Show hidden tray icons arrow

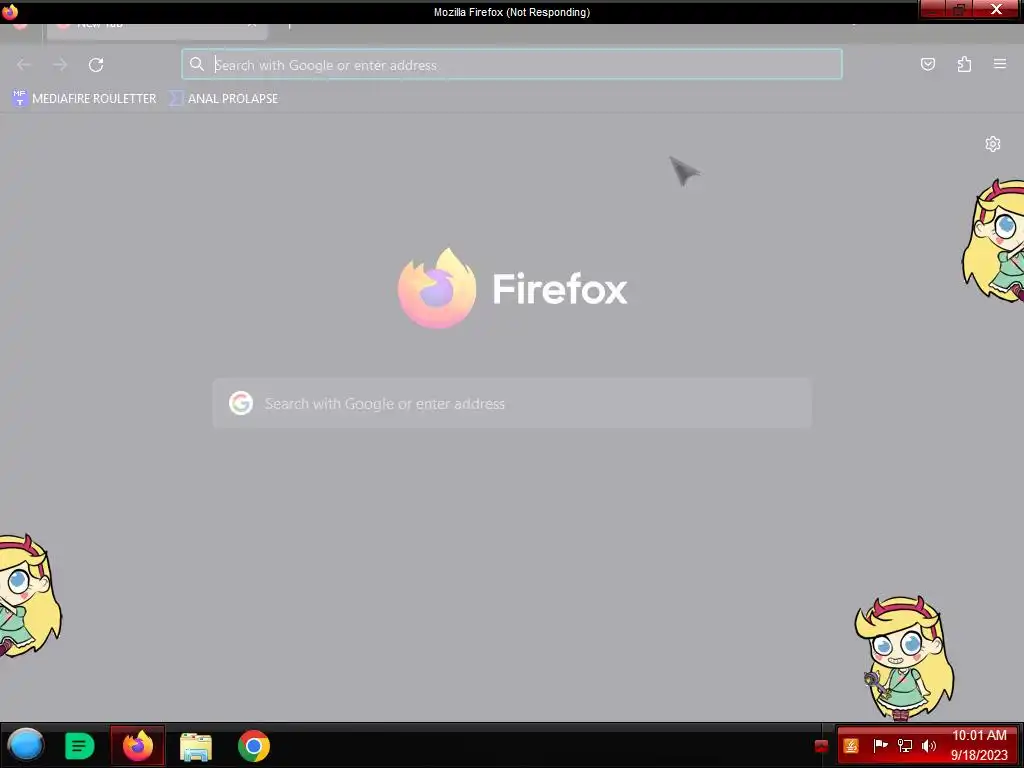(x=821, y=746)
